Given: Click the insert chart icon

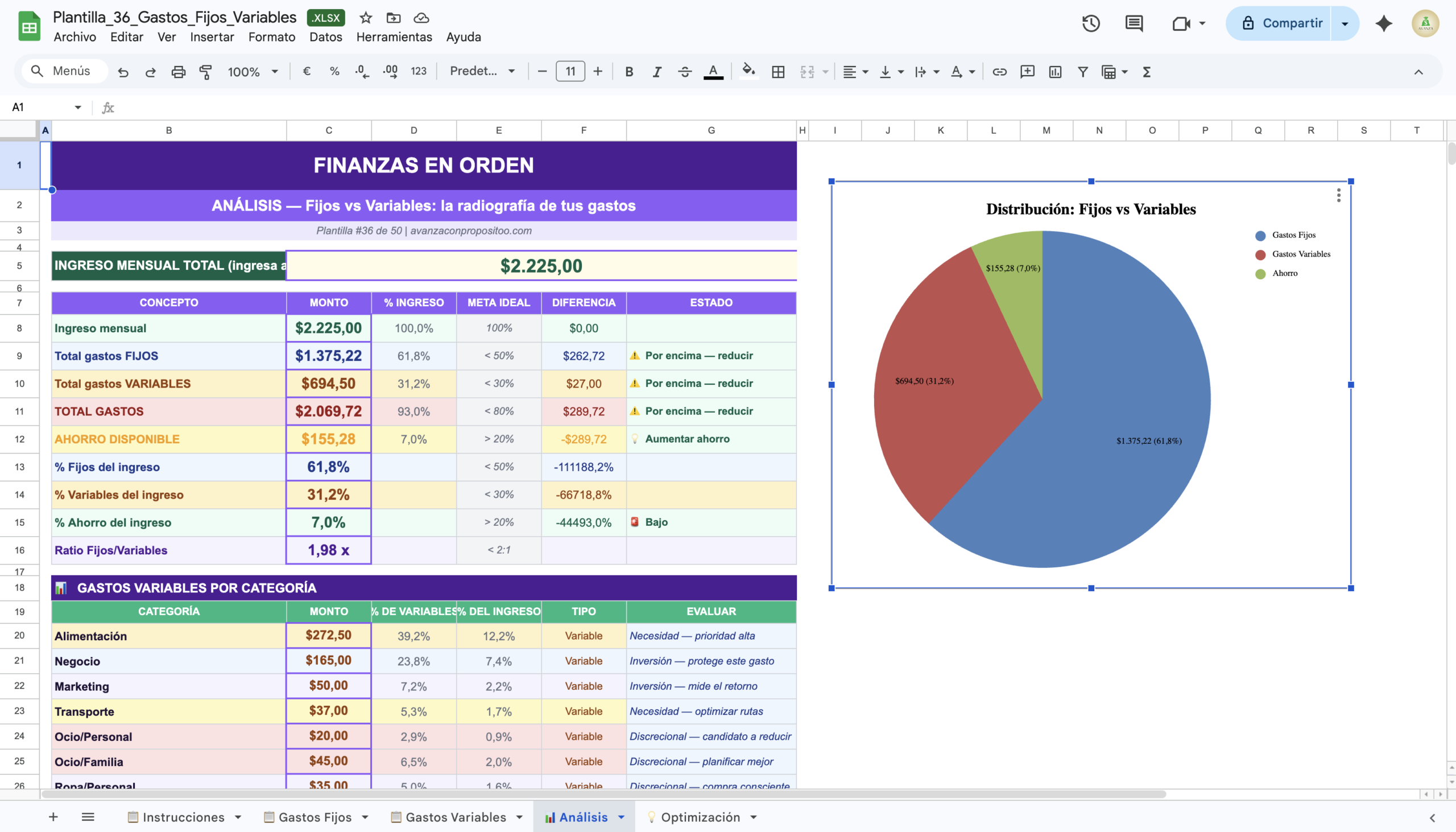Looking at the screenshot, I should [1054, 72].
